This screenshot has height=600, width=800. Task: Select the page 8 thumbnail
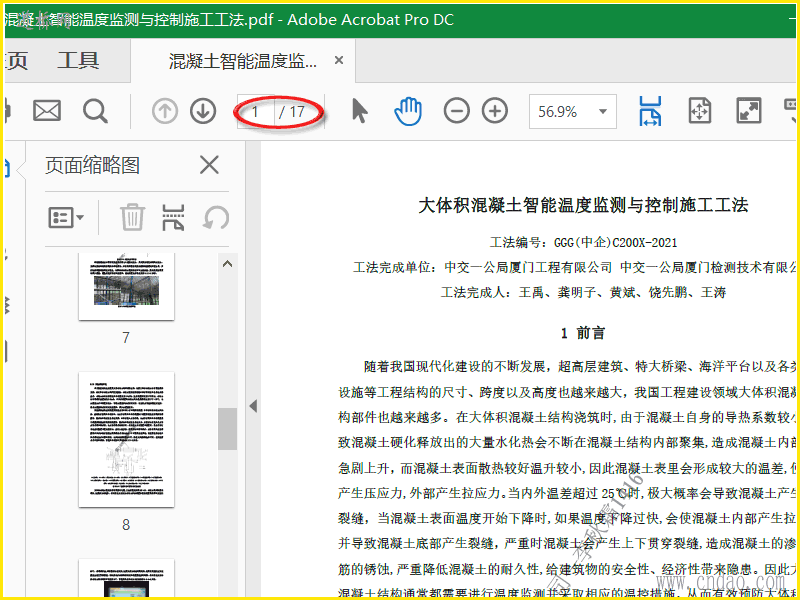[x=126, y=439]
